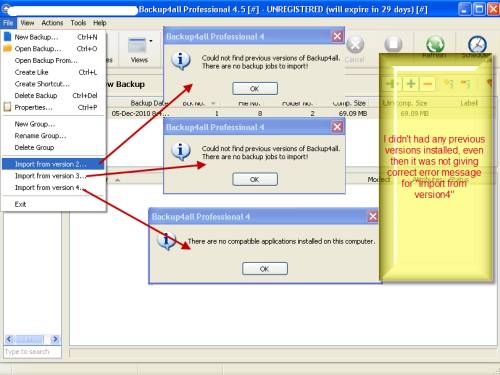
Task: Choose Exit from the File menu
Action: pos(54,204)
